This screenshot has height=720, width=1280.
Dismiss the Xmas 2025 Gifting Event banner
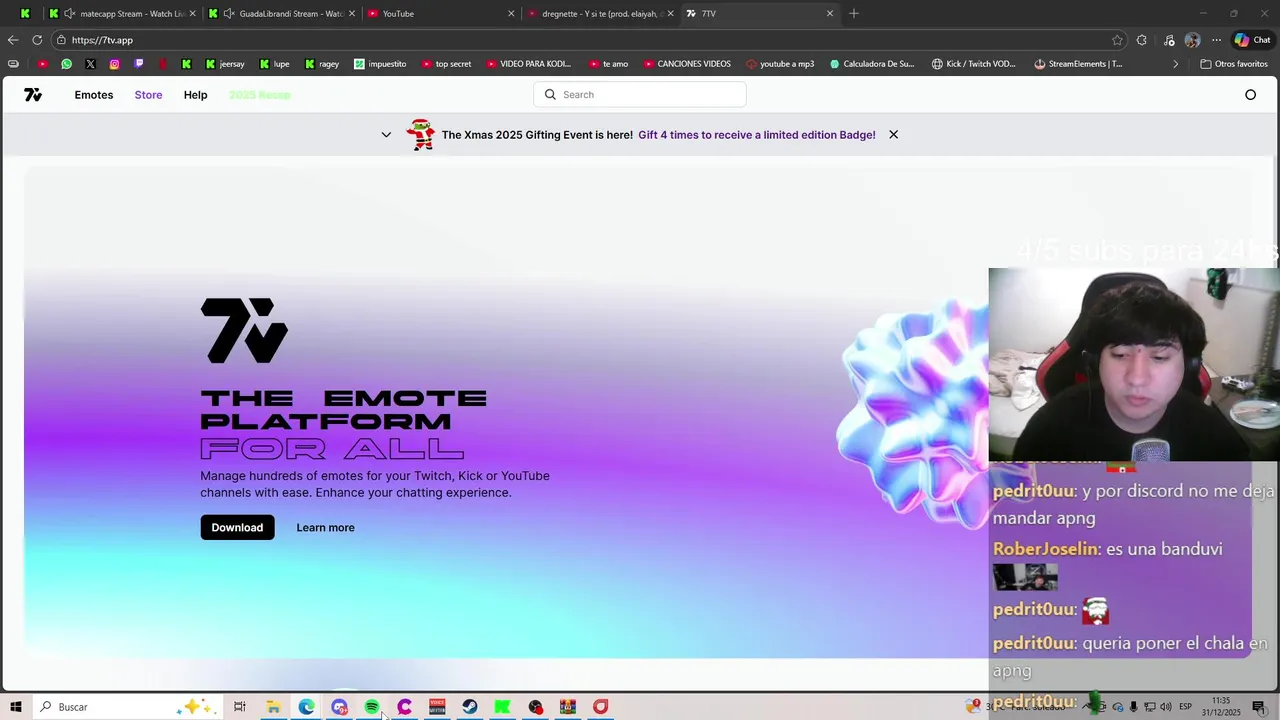(893, 135)
